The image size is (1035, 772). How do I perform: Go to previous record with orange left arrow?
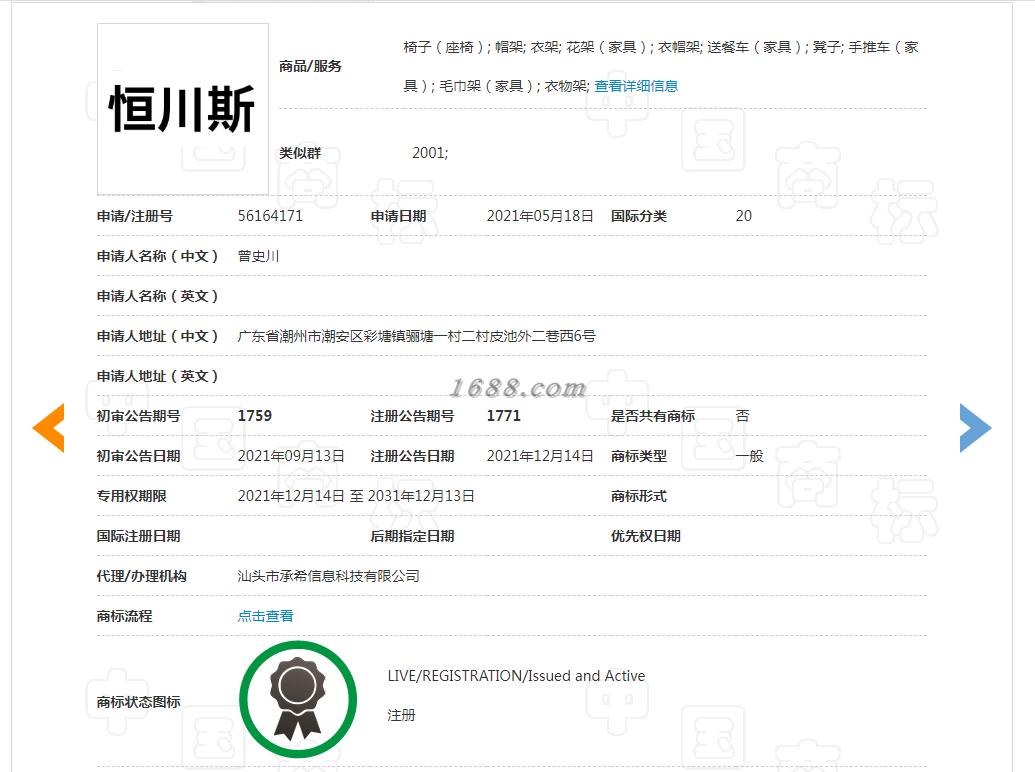49,428
